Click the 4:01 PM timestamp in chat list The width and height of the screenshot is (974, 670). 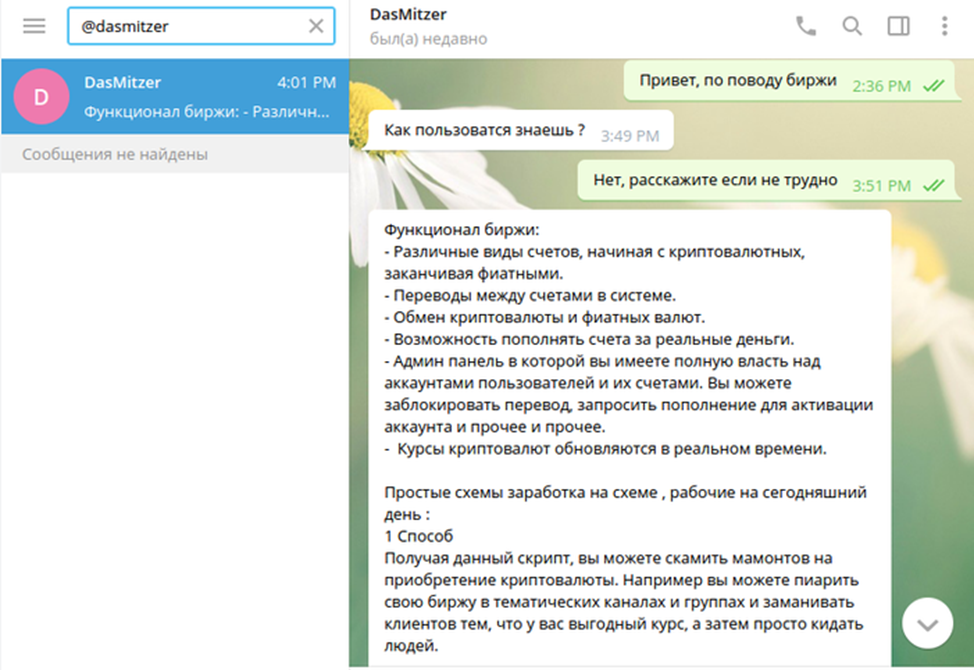(306, 83)
